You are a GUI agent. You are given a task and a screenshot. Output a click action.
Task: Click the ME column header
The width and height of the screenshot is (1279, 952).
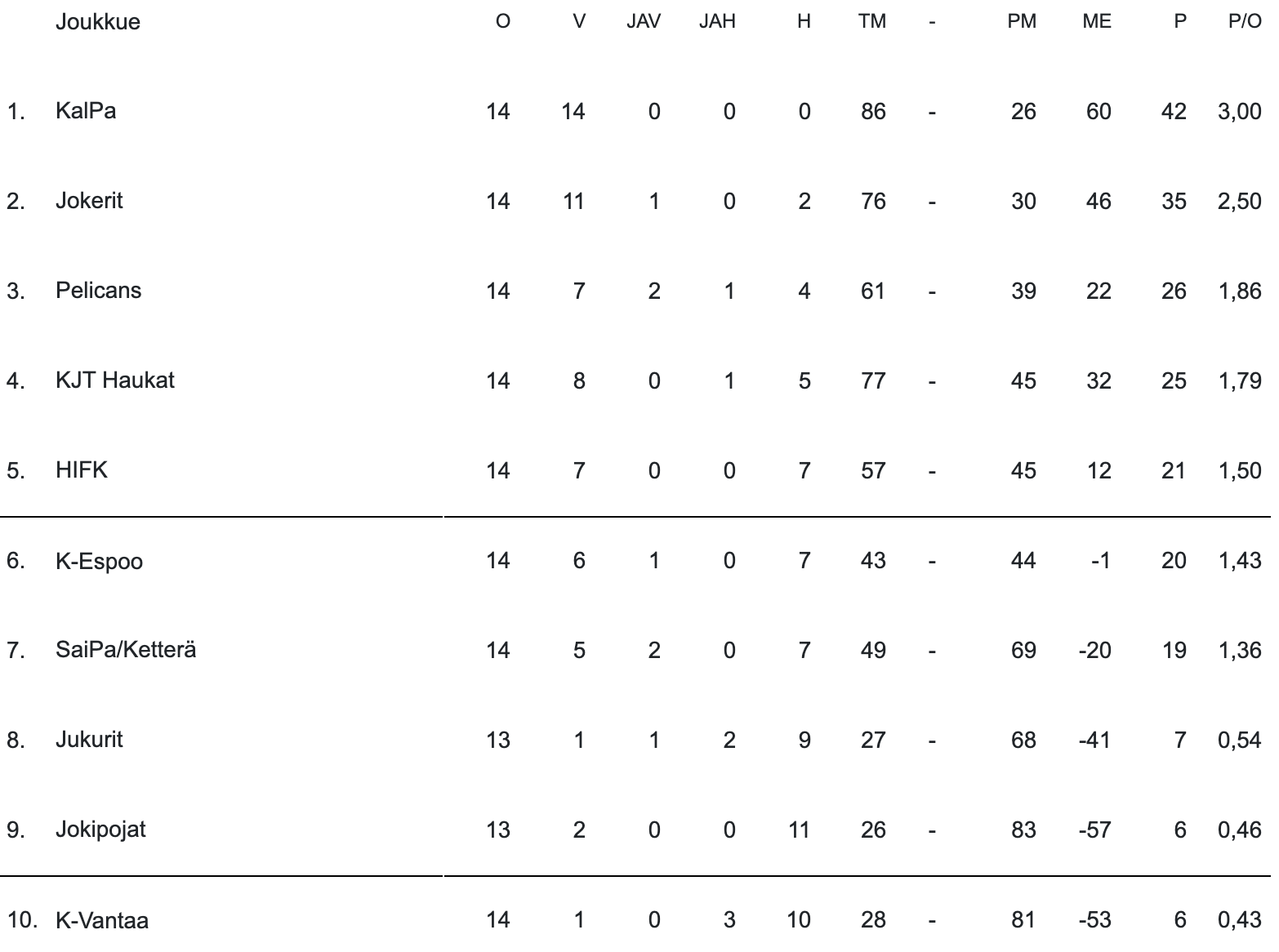(1097, 22)
